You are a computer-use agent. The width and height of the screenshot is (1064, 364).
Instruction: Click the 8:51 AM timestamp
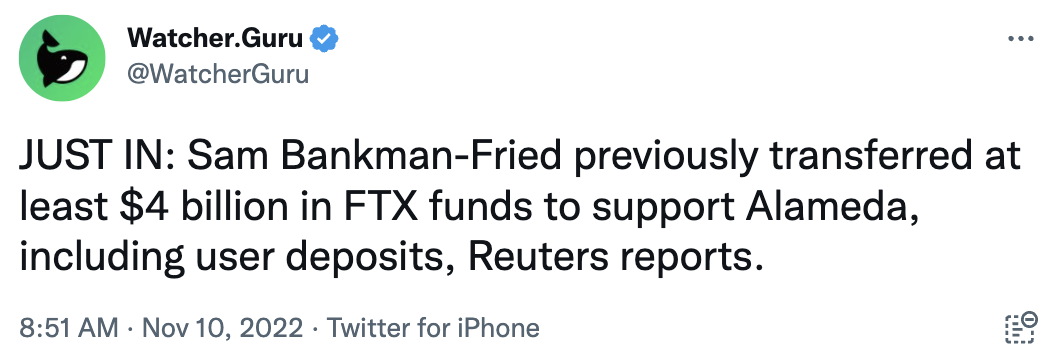[x=69, y=329]
